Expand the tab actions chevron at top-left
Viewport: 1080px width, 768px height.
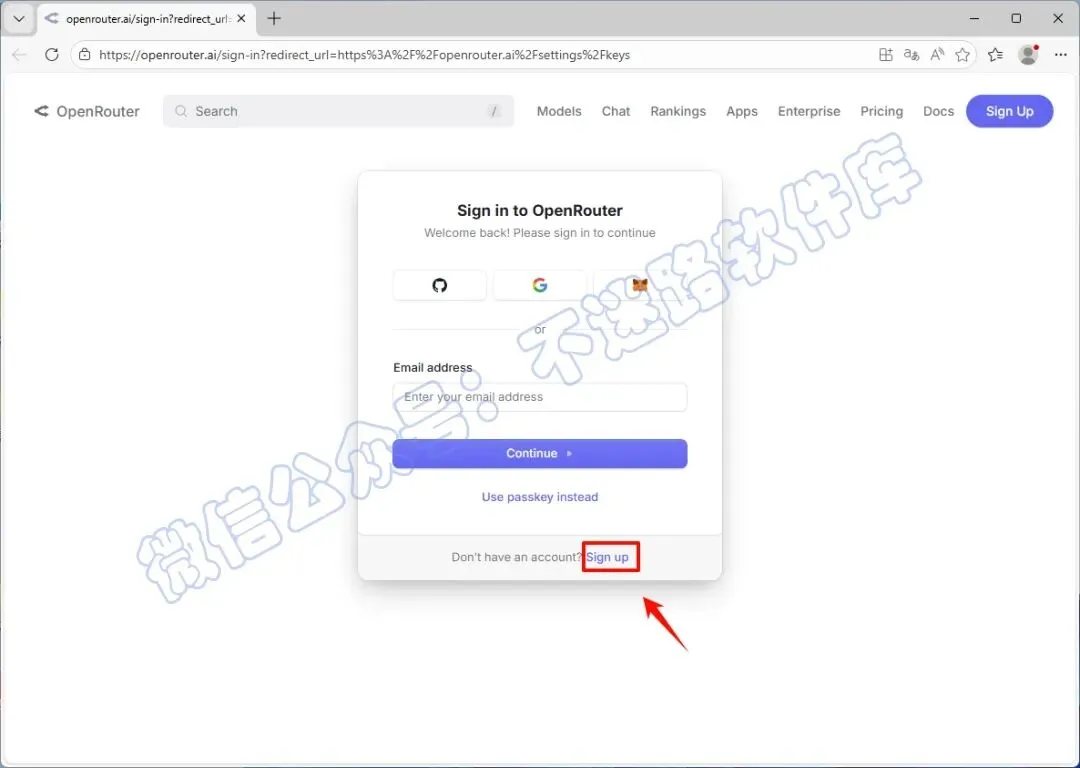tap(19, 19)
